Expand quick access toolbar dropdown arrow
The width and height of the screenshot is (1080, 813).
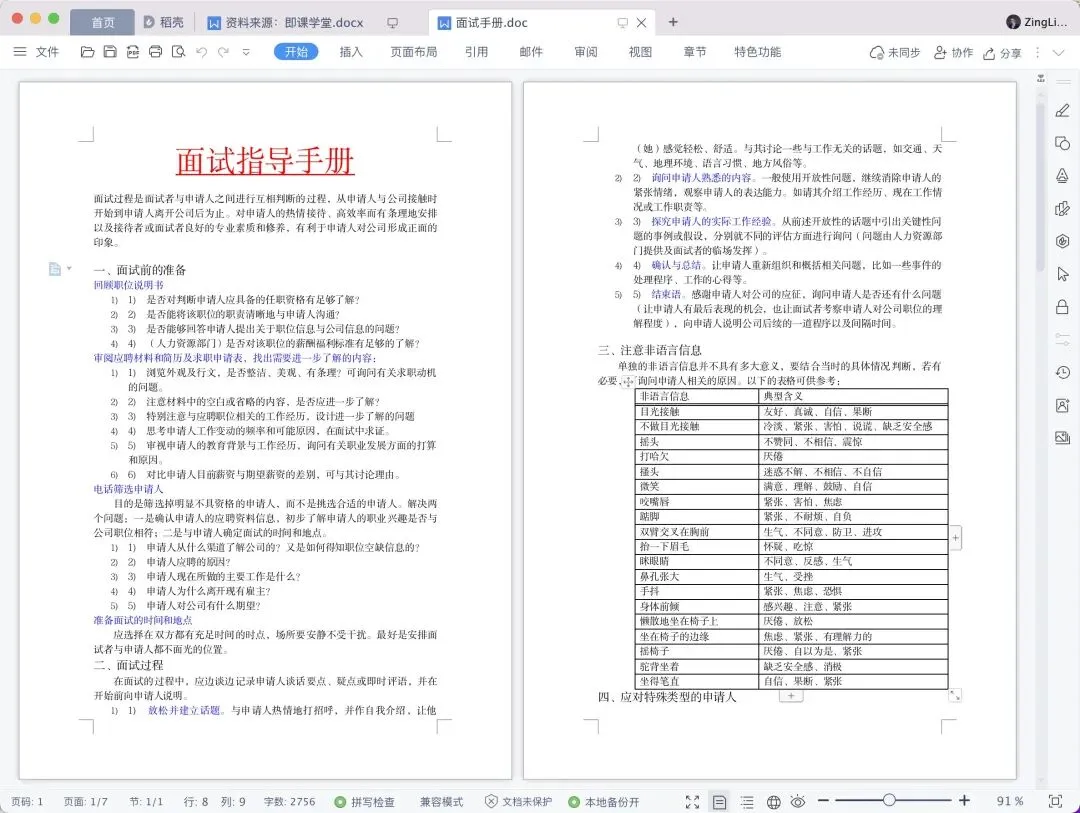(246, 52)
